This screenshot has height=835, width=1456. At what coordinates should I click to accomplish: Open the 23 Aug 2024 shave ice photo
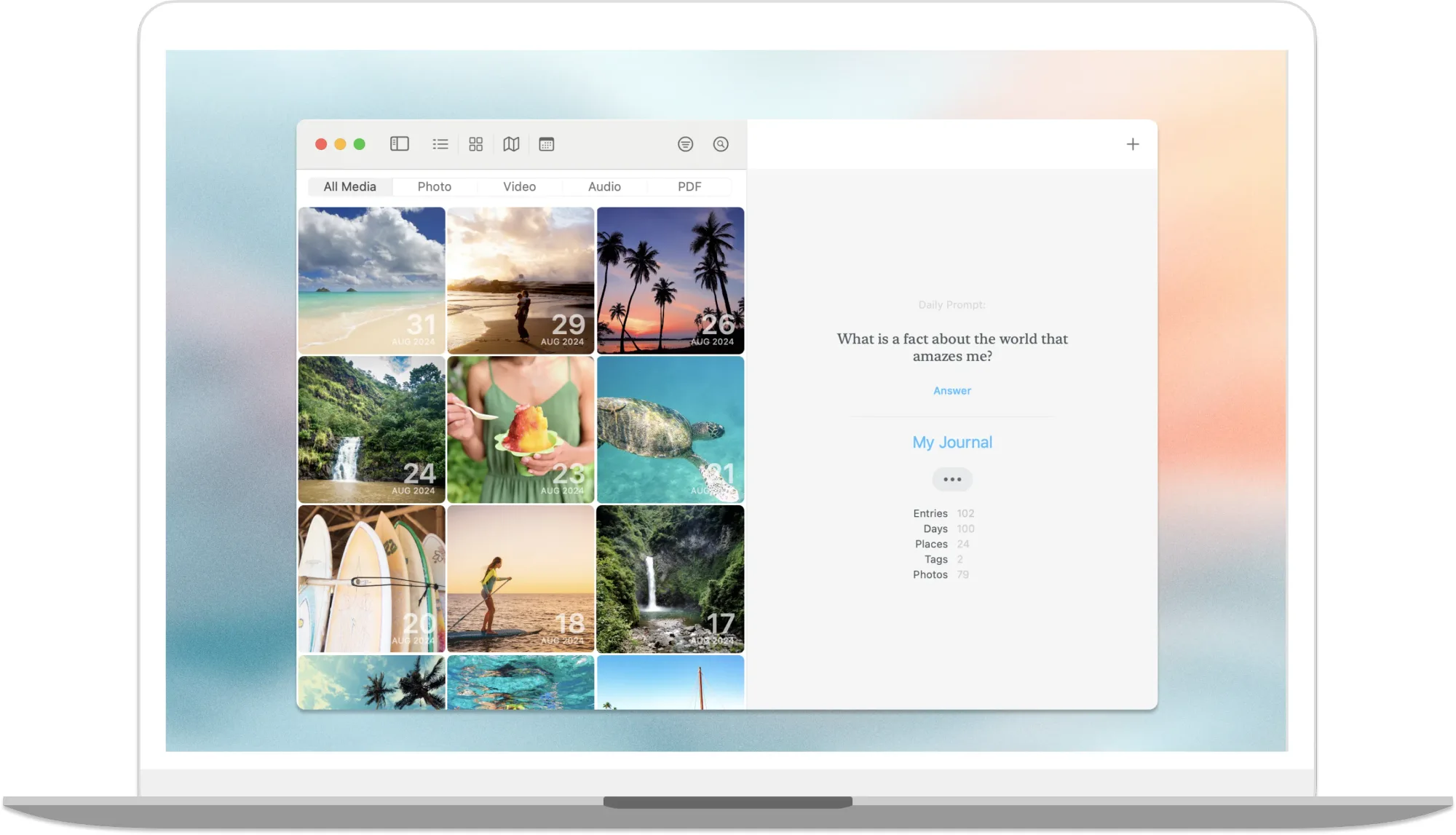coord(521,430)
